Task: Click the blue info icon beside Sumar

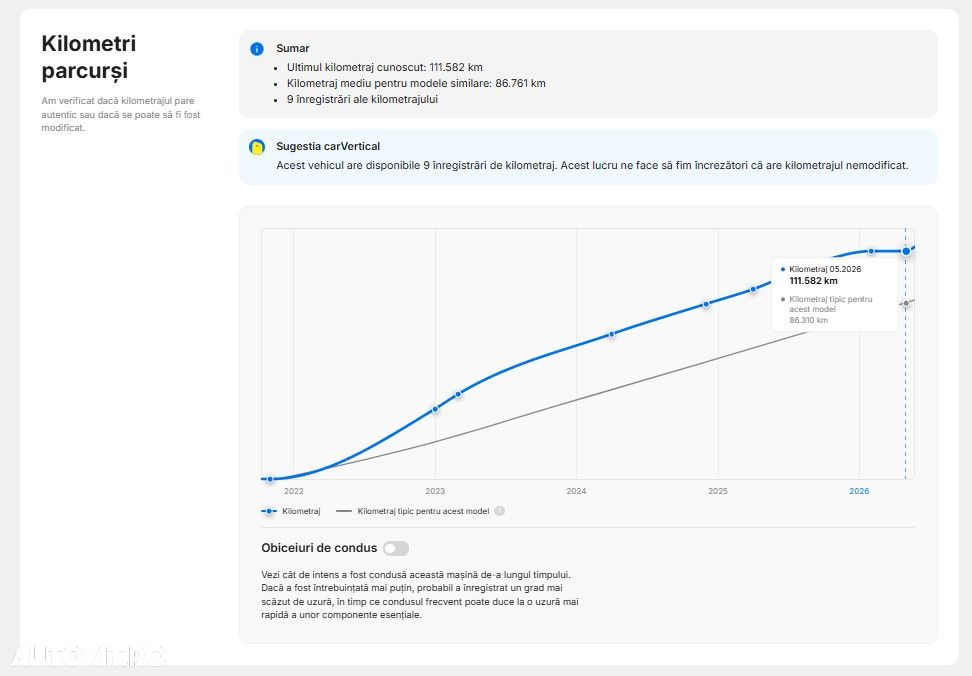Action: (257, 49)
